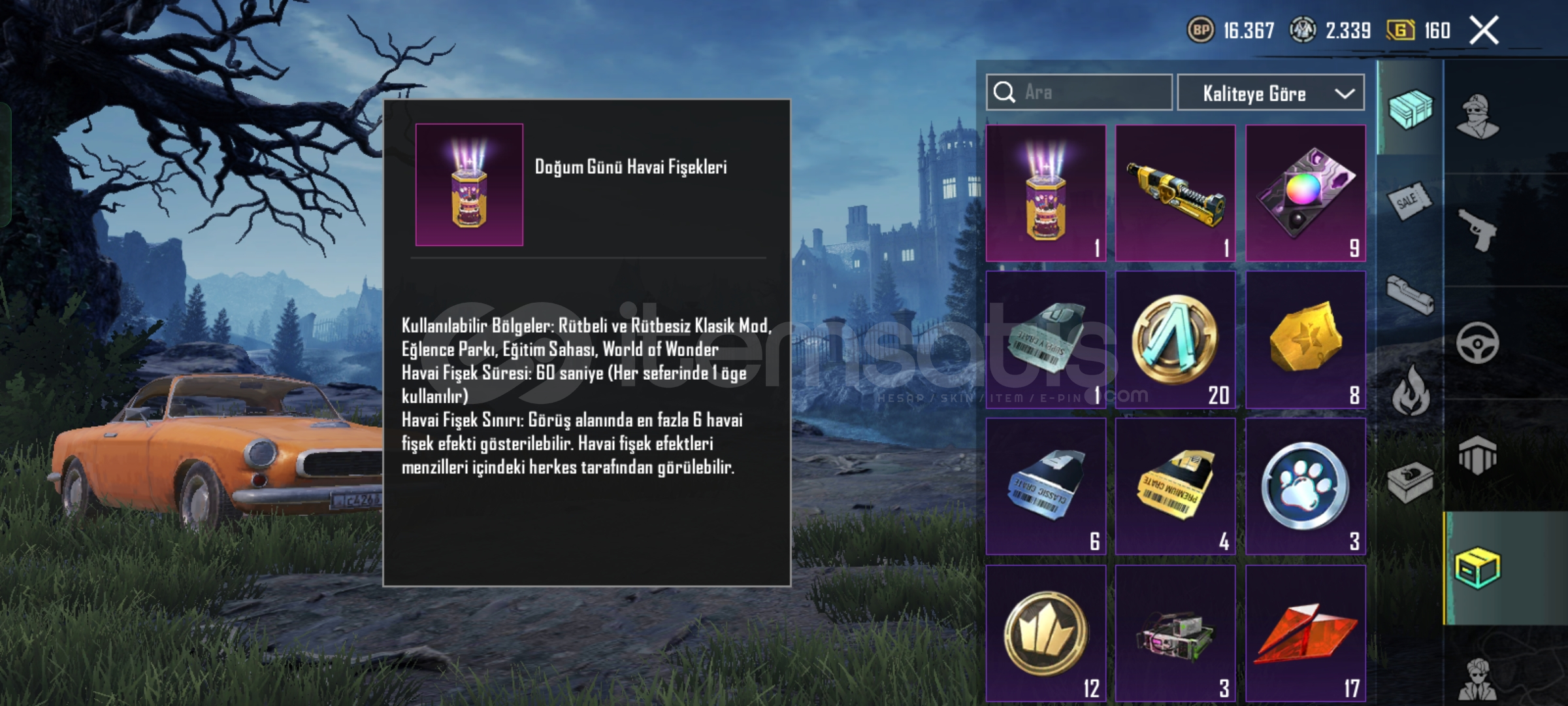The height and width of the screenshot is (706, 1568).
Task: Select the Classic Crate coupon item
Action: [1045, 486]
